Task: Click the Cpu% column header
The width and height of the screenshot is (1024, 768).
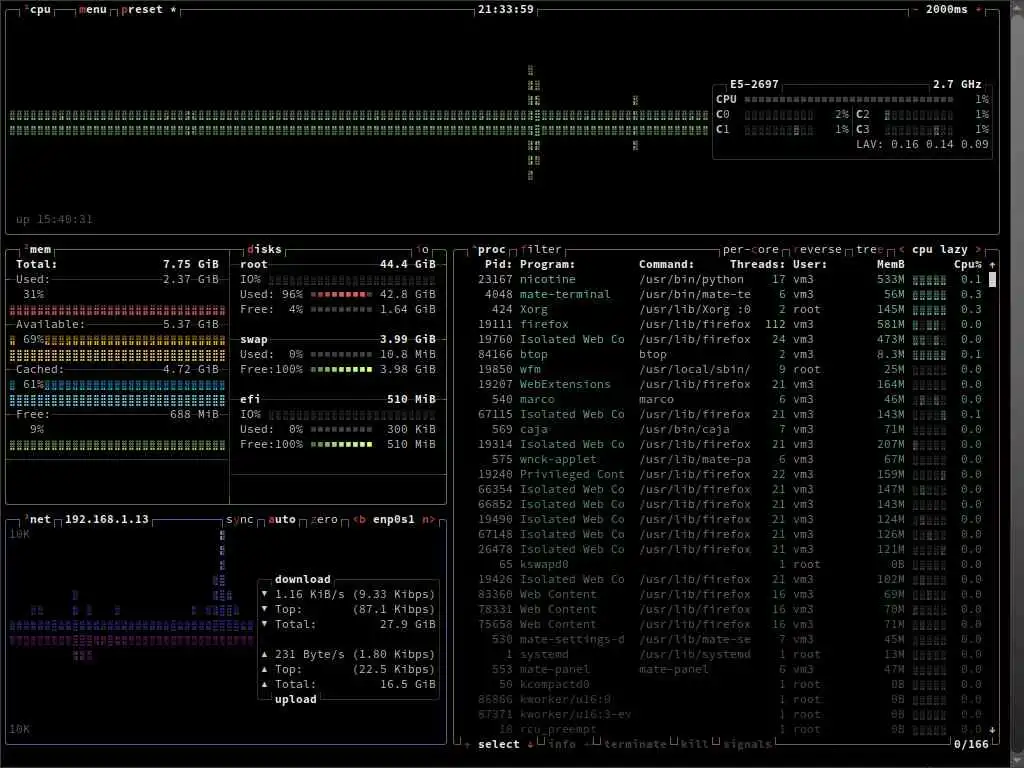Action: pyautogui.click(x=968, y=264)
